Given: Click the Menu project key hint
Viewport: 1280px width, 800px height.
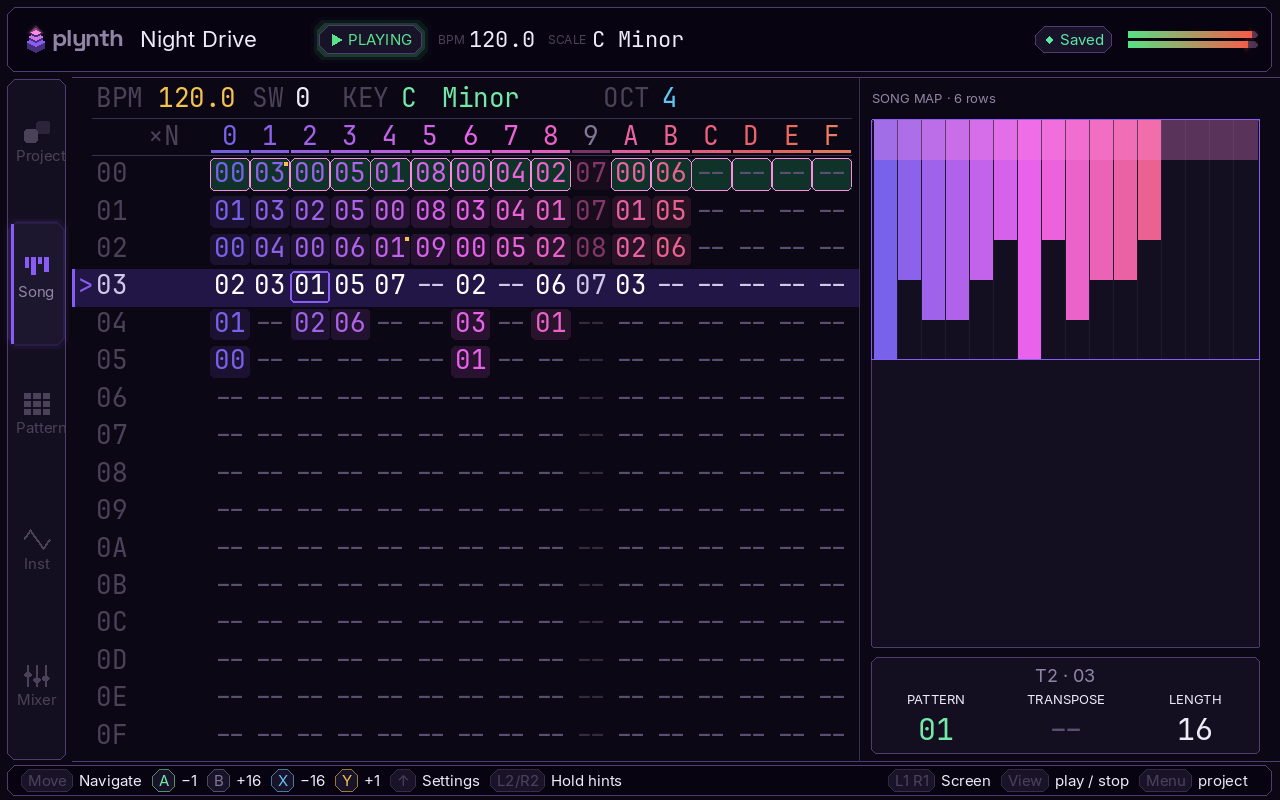Looking at the screenshot, I should (x=1165, y=781).
